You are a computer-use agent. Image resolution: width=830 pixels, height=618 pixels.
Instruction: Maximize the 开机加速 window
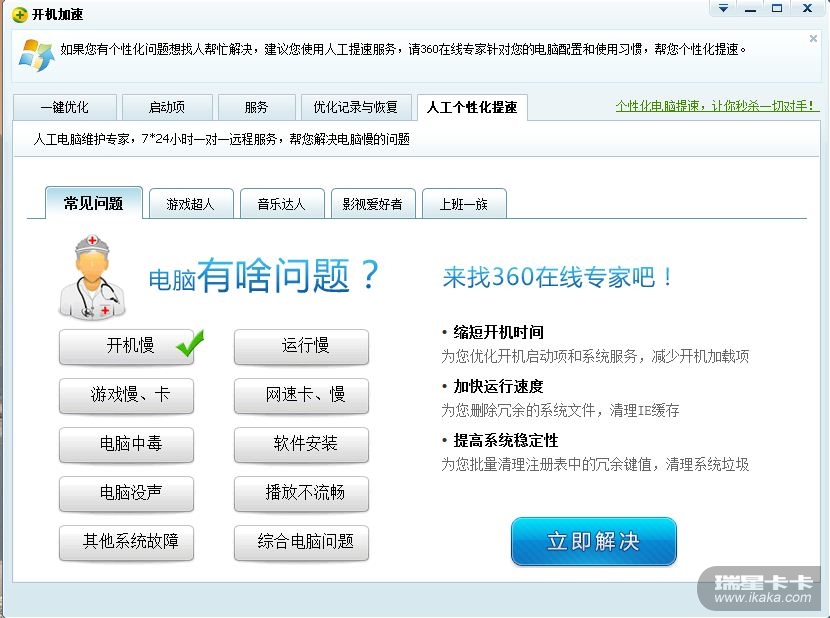click(x=777, y=8)
